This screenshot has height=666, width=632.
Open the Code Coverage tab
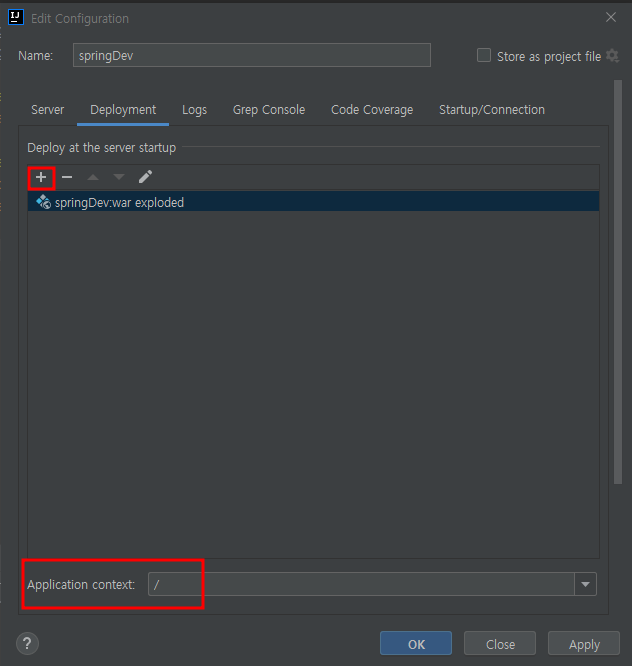click(372, 110)
